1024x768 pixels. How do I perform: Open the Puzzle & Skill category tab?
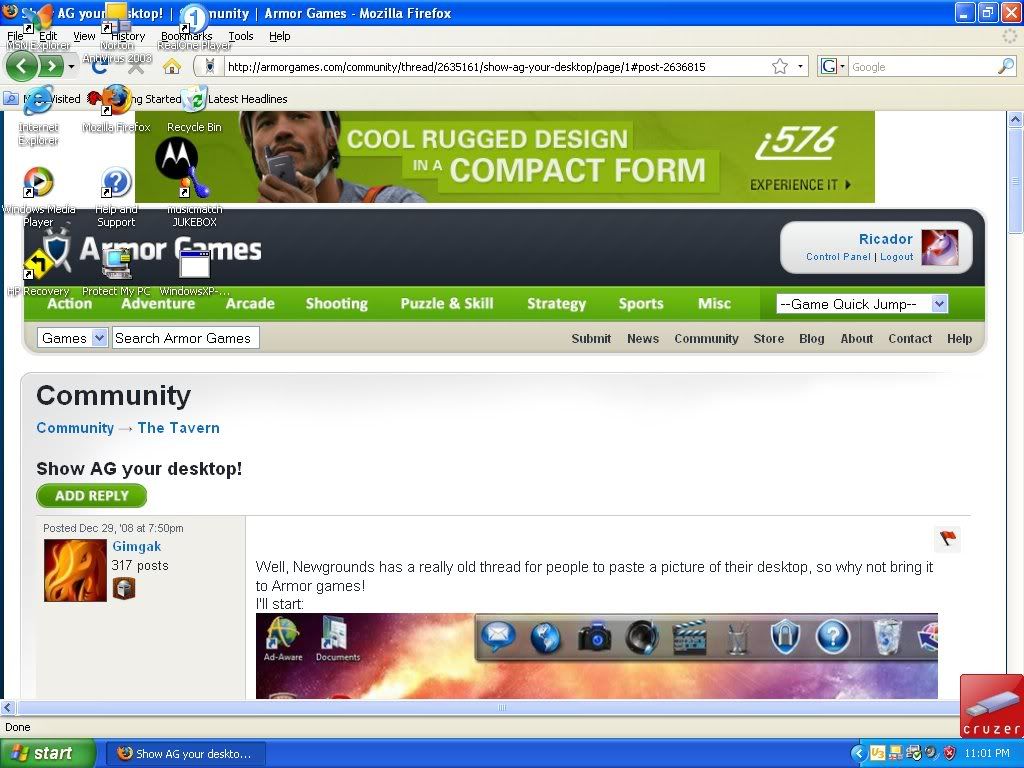coord(447,304)
